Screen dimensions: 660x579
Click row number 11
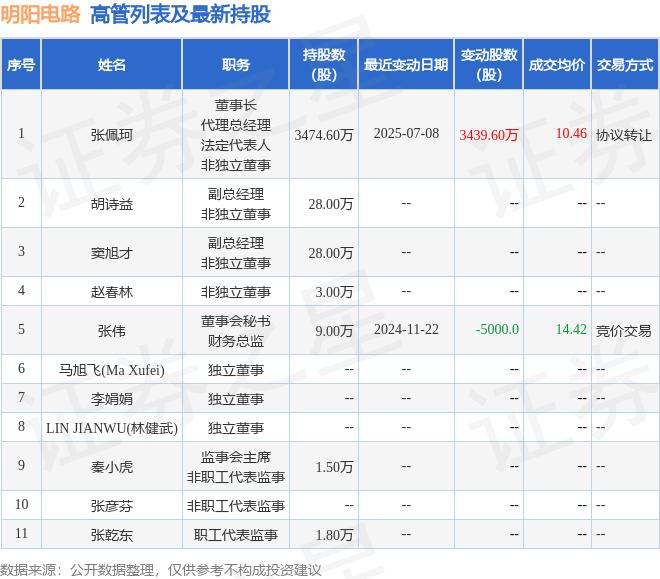[21, 534]
